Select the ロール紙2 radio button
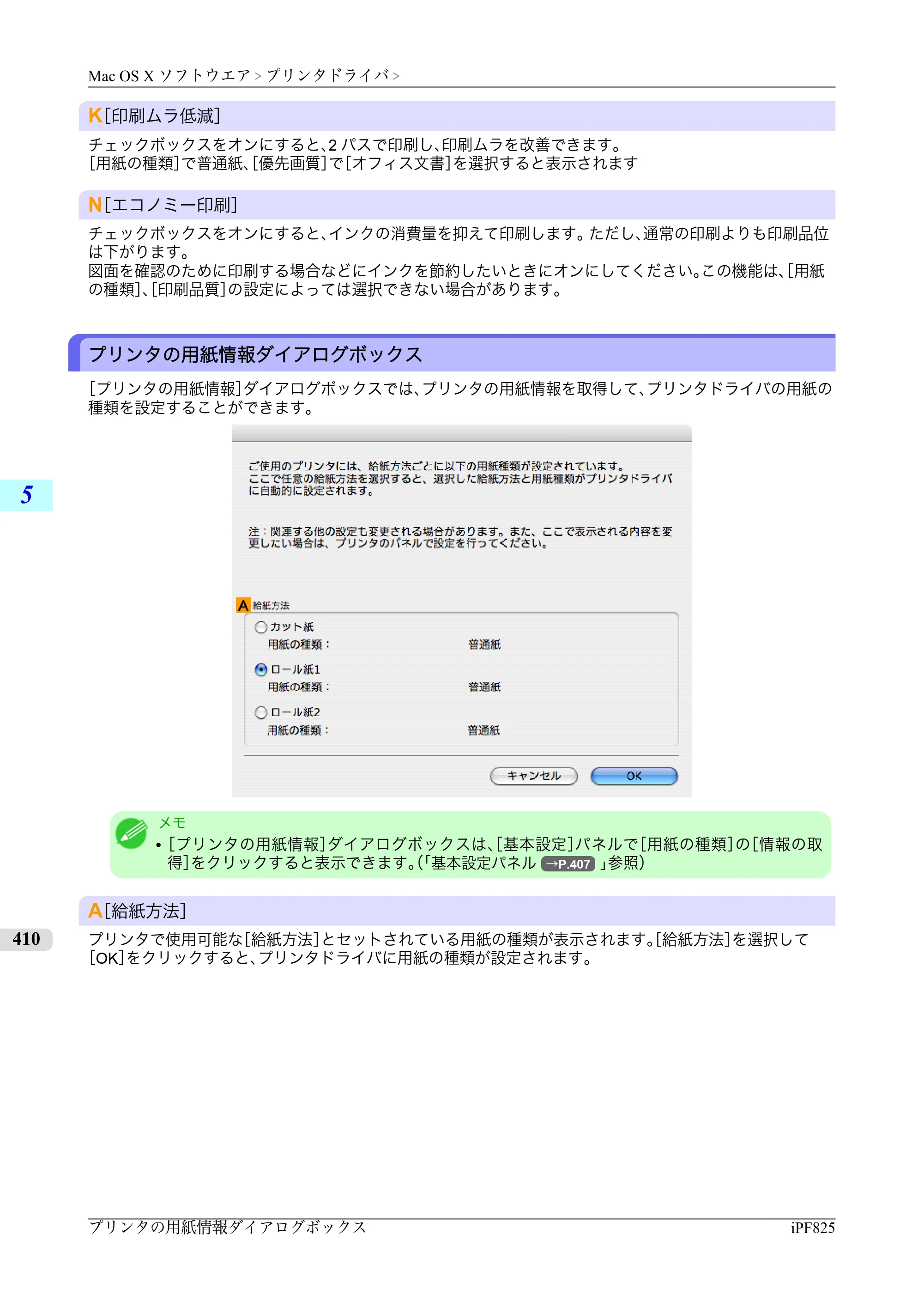The width and height of the screenshot is (924, 1307). [x=260, y=712]
